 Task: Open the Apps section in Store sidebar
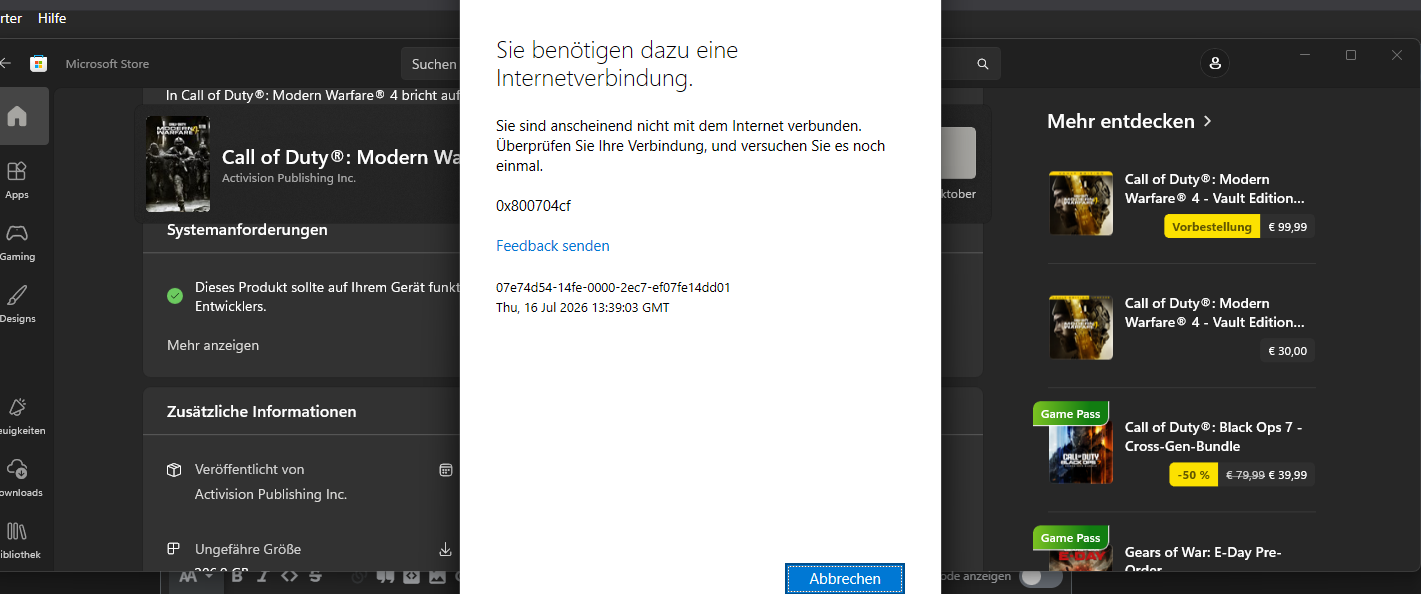coord(17,180)
